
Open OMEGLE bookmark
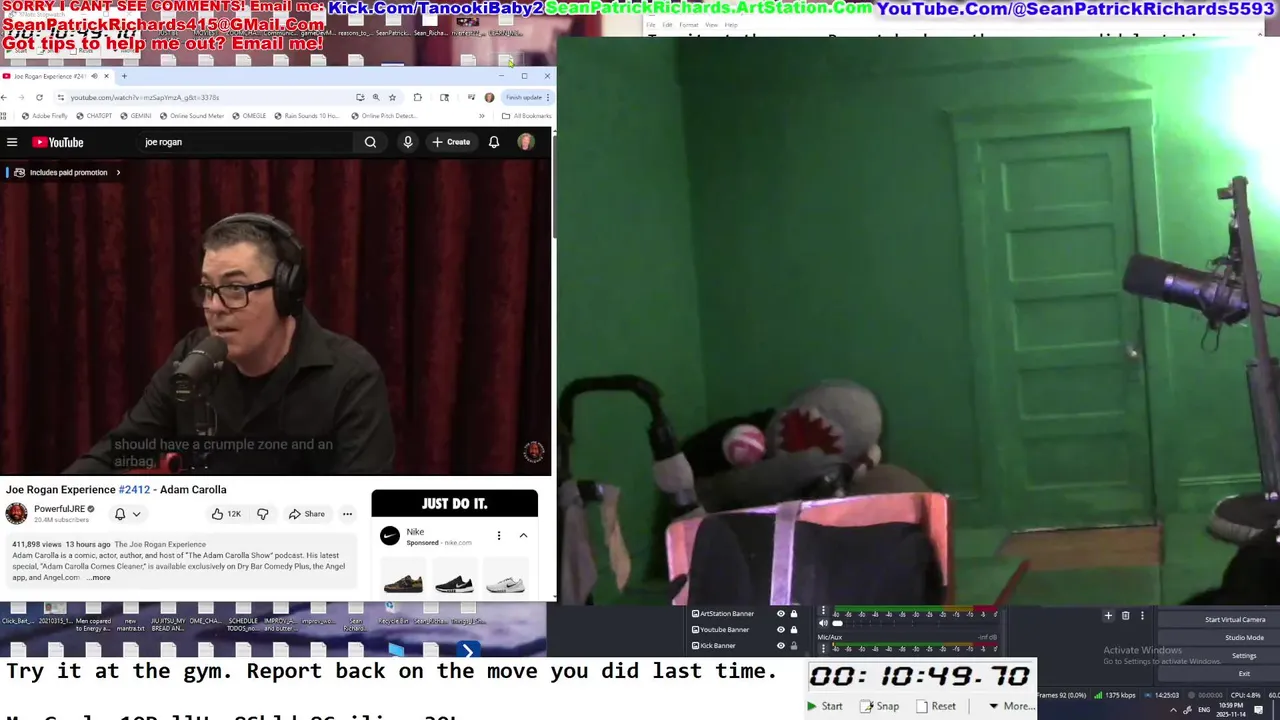coord(249,116)
